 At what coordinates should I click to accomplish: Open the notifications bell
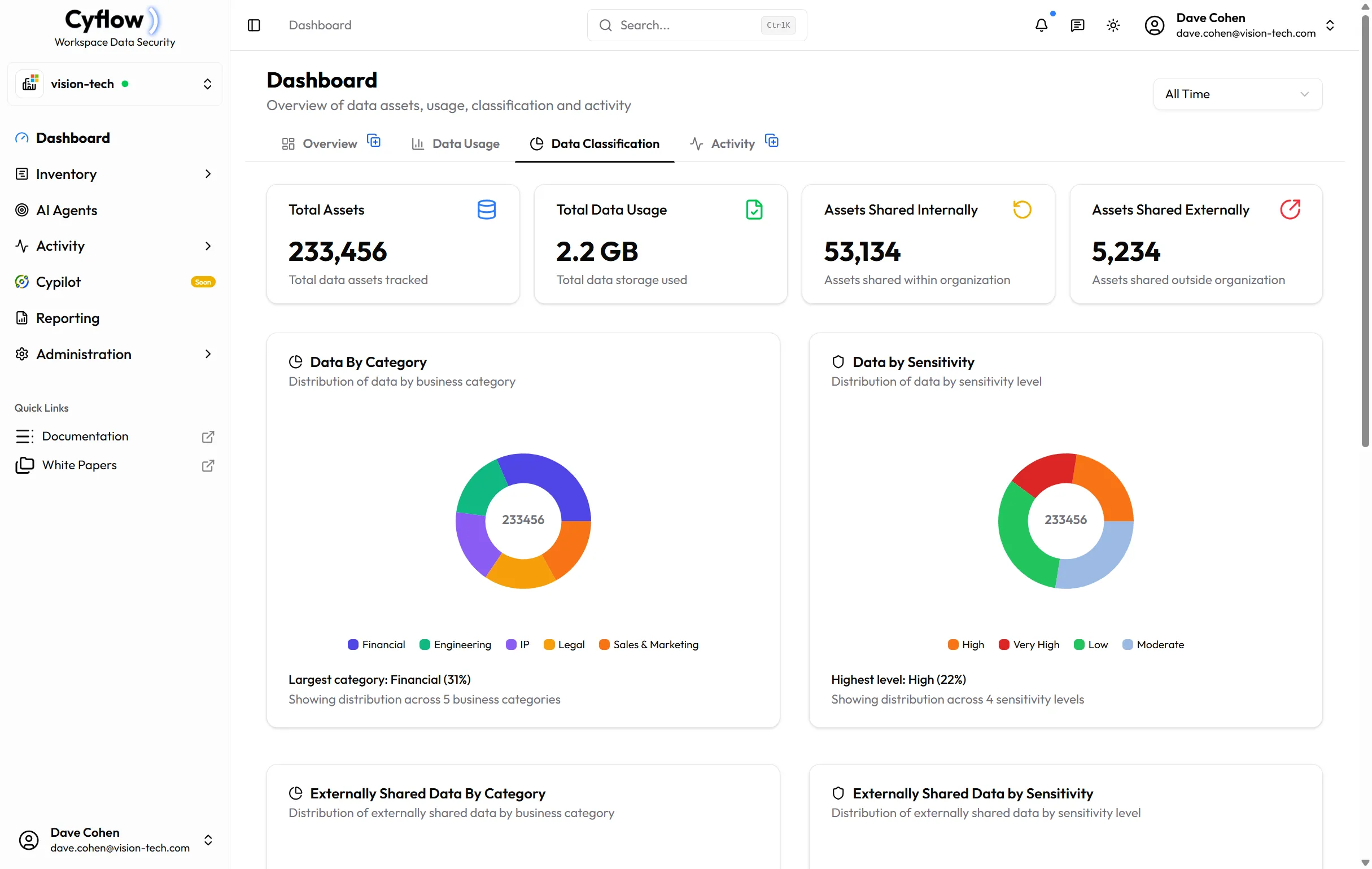point(1042,25)
